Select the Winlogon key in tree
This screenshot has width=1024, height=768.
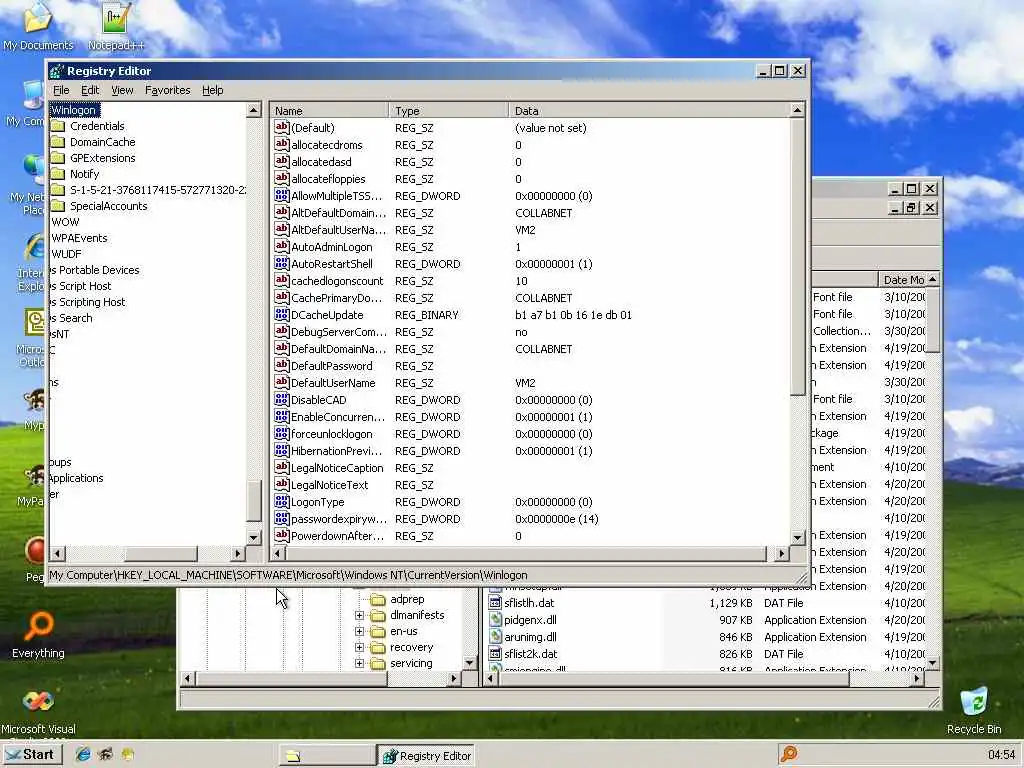tap(74, 110)
